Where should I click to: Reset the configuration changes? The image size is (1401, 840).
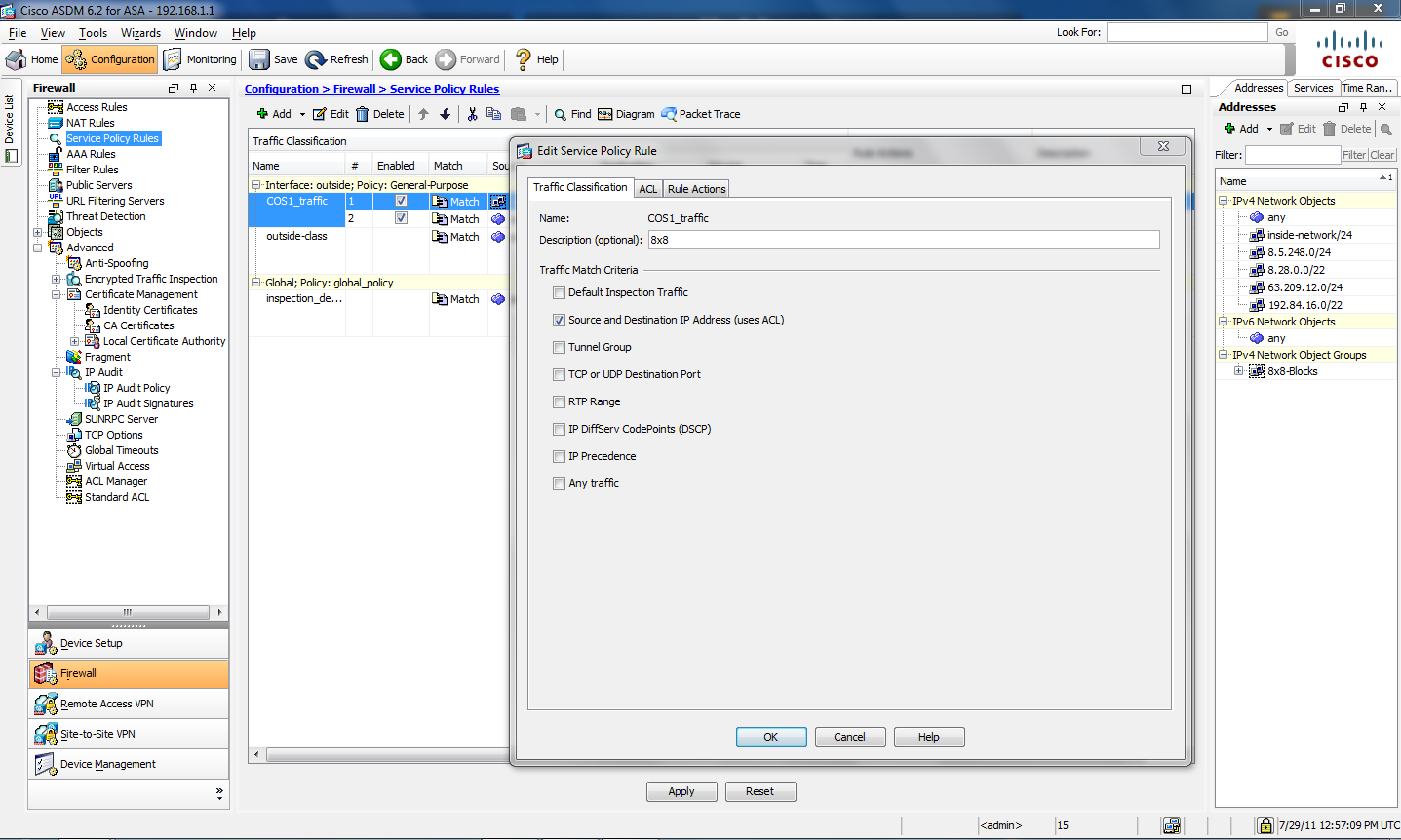coord(760,791)
